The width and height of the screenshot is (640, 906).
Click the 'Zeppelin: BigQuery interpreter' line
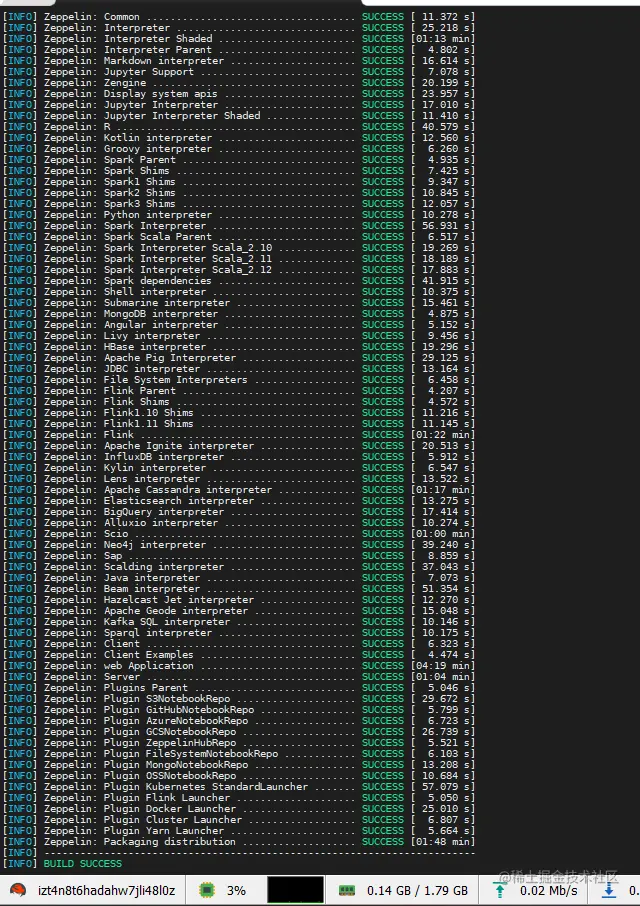(x=239, y=511)
